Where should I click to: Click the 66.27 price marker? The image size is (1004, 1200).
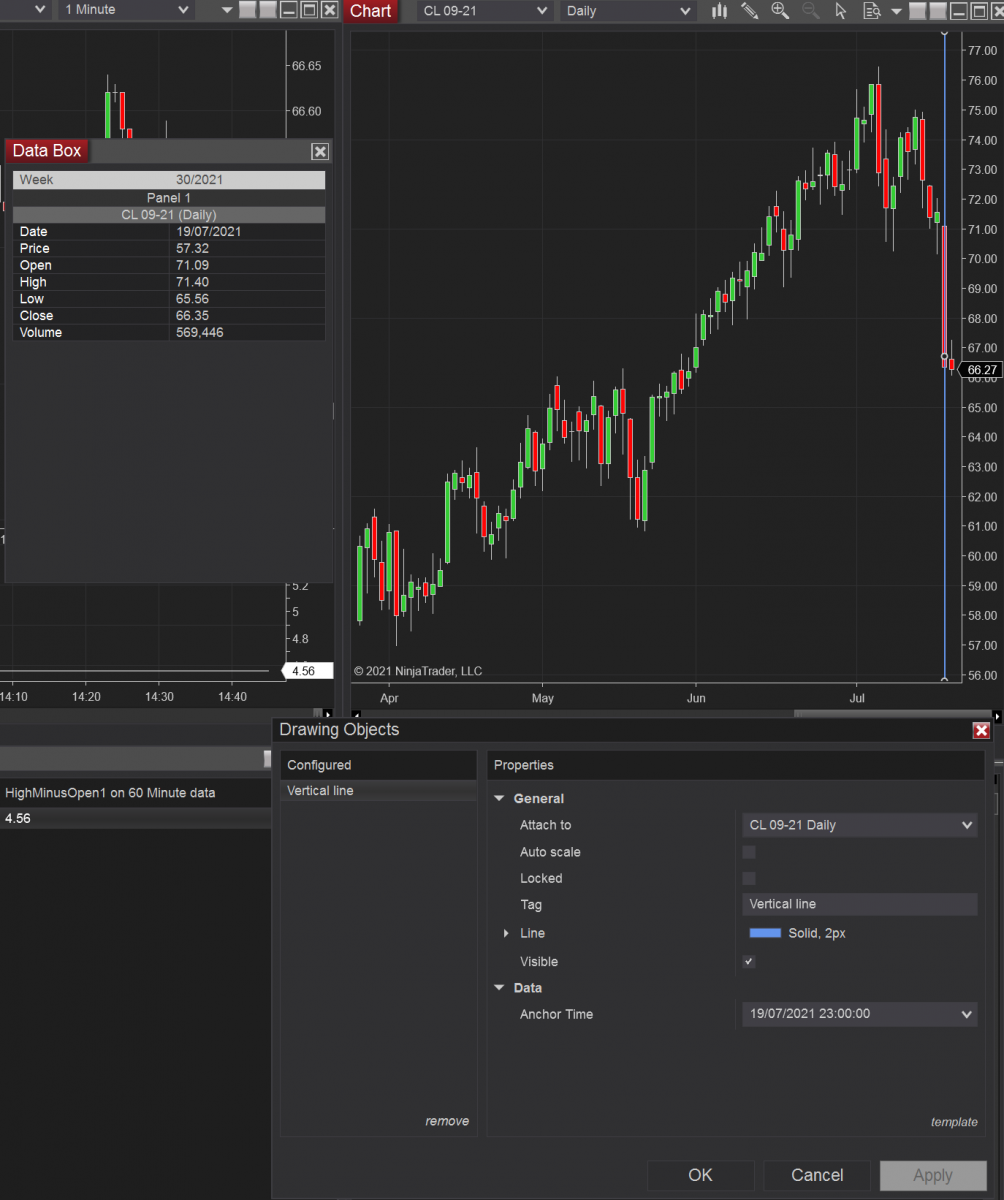(982, 370)
